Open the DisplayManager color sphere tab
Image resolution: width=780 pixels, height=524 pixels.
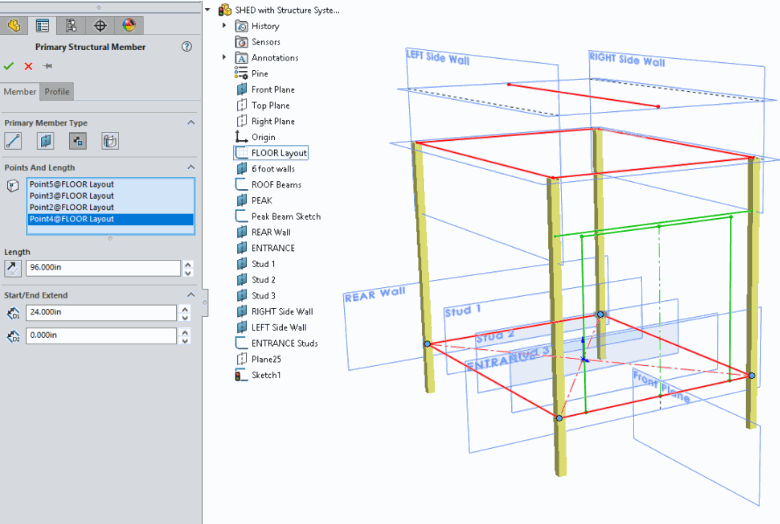coord(128,25)
